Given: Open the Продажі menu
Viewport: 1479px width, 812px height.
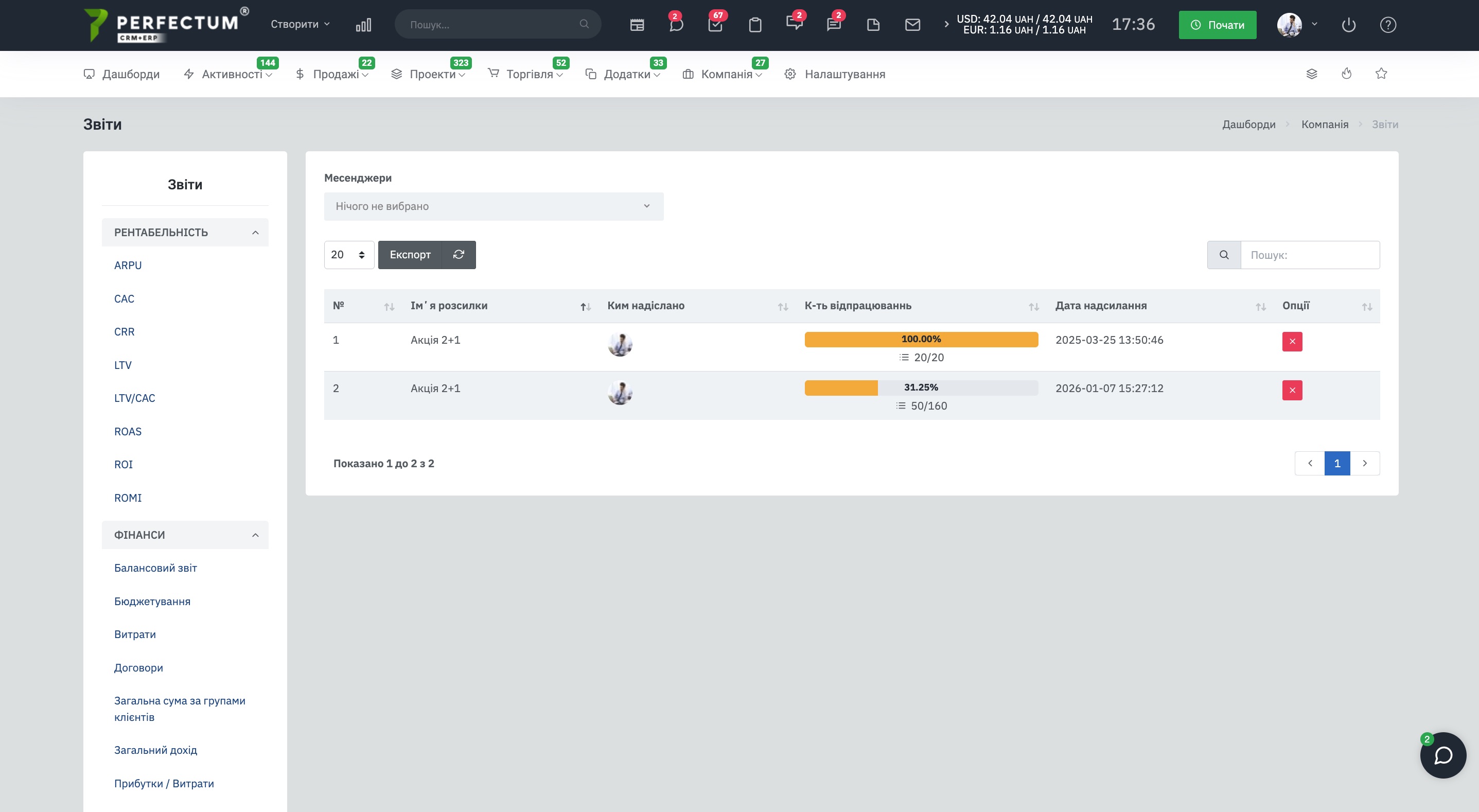Looking at the screenshot, I should (x=336, y=74).
